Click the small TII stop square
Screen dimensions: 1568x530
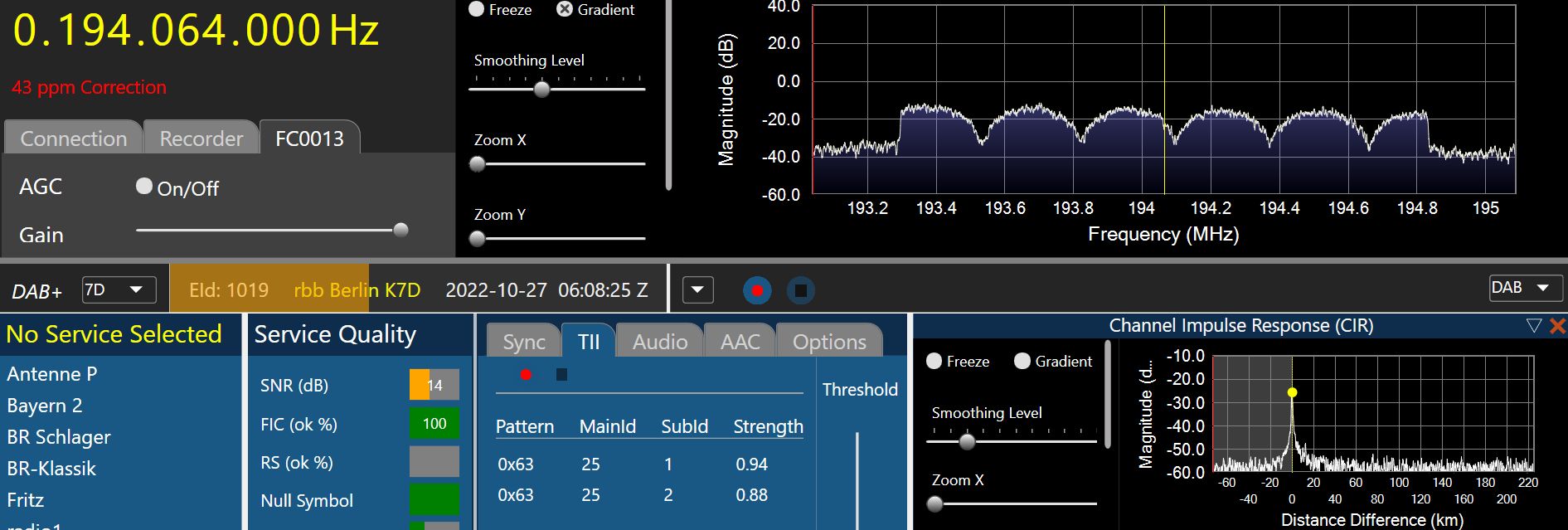tap(561, 375)
